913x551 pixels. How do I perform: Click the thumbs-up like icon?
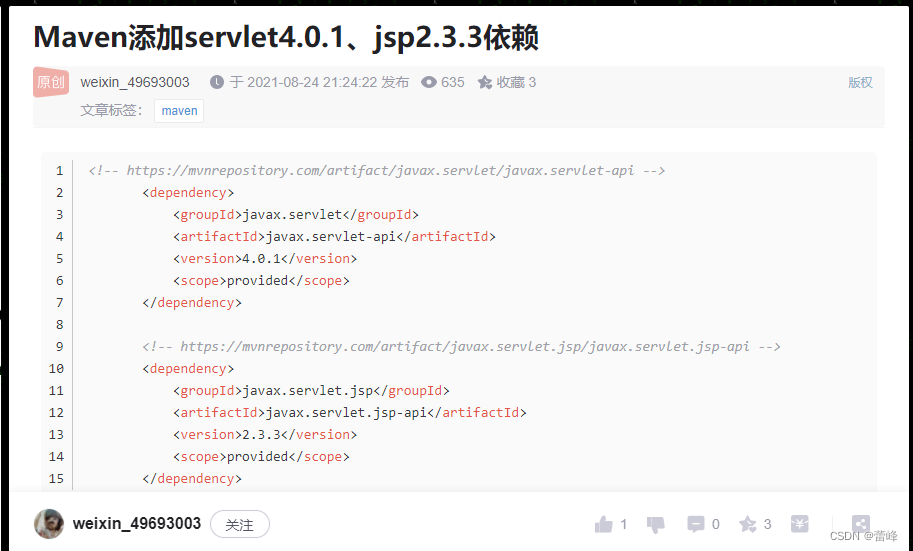[x=603, y=525]
